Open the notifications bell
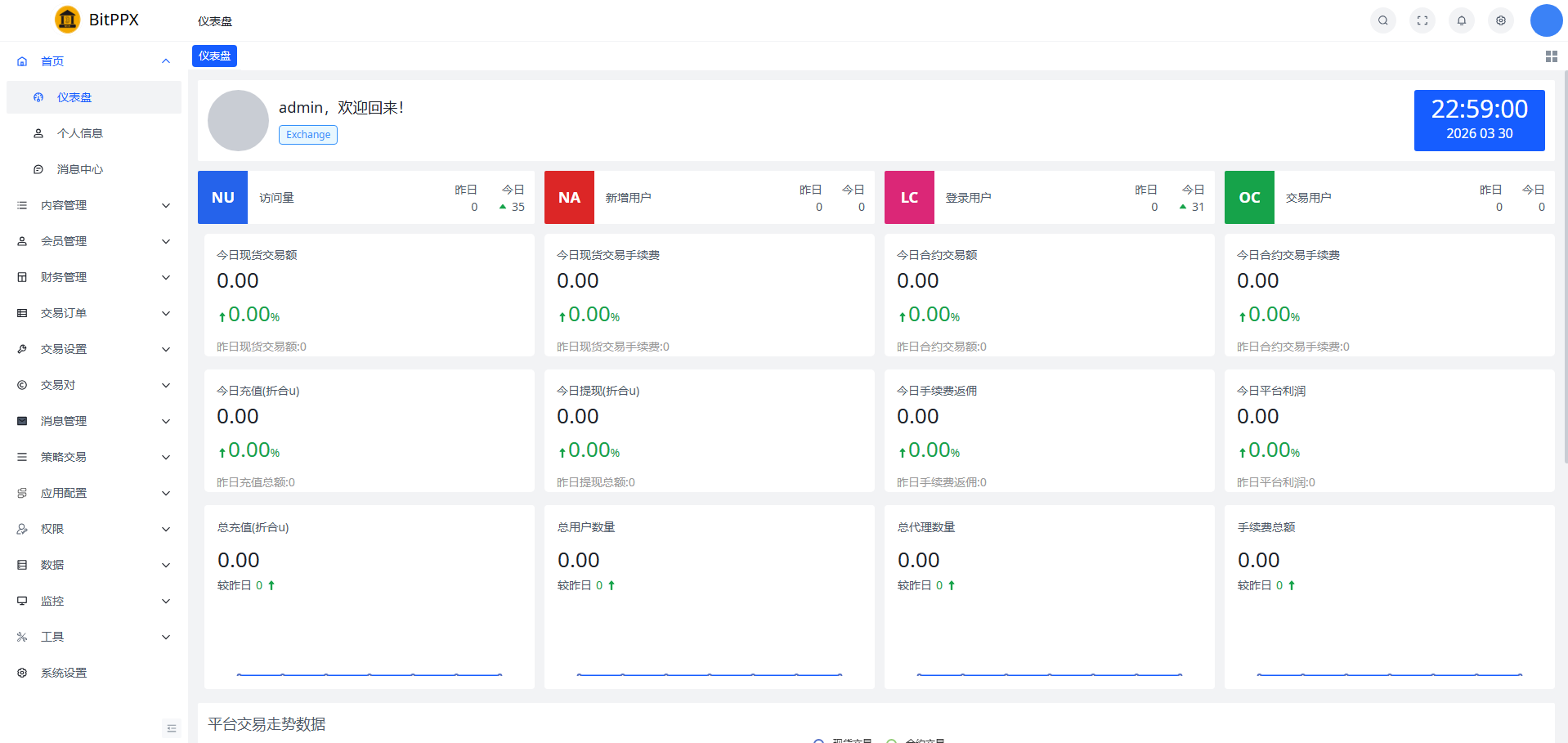The width and height of the screenshot is (1568, 743). (1461, 20)
